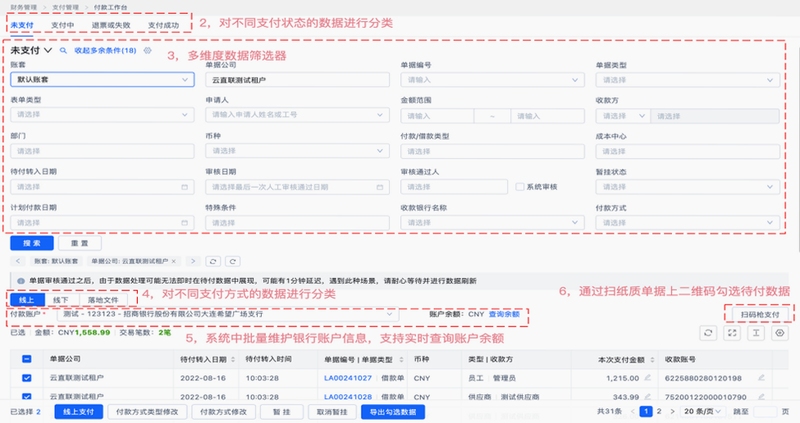Click the 搜索 button
Viewport: 800px width, 423px height.
tap(32, 243)
